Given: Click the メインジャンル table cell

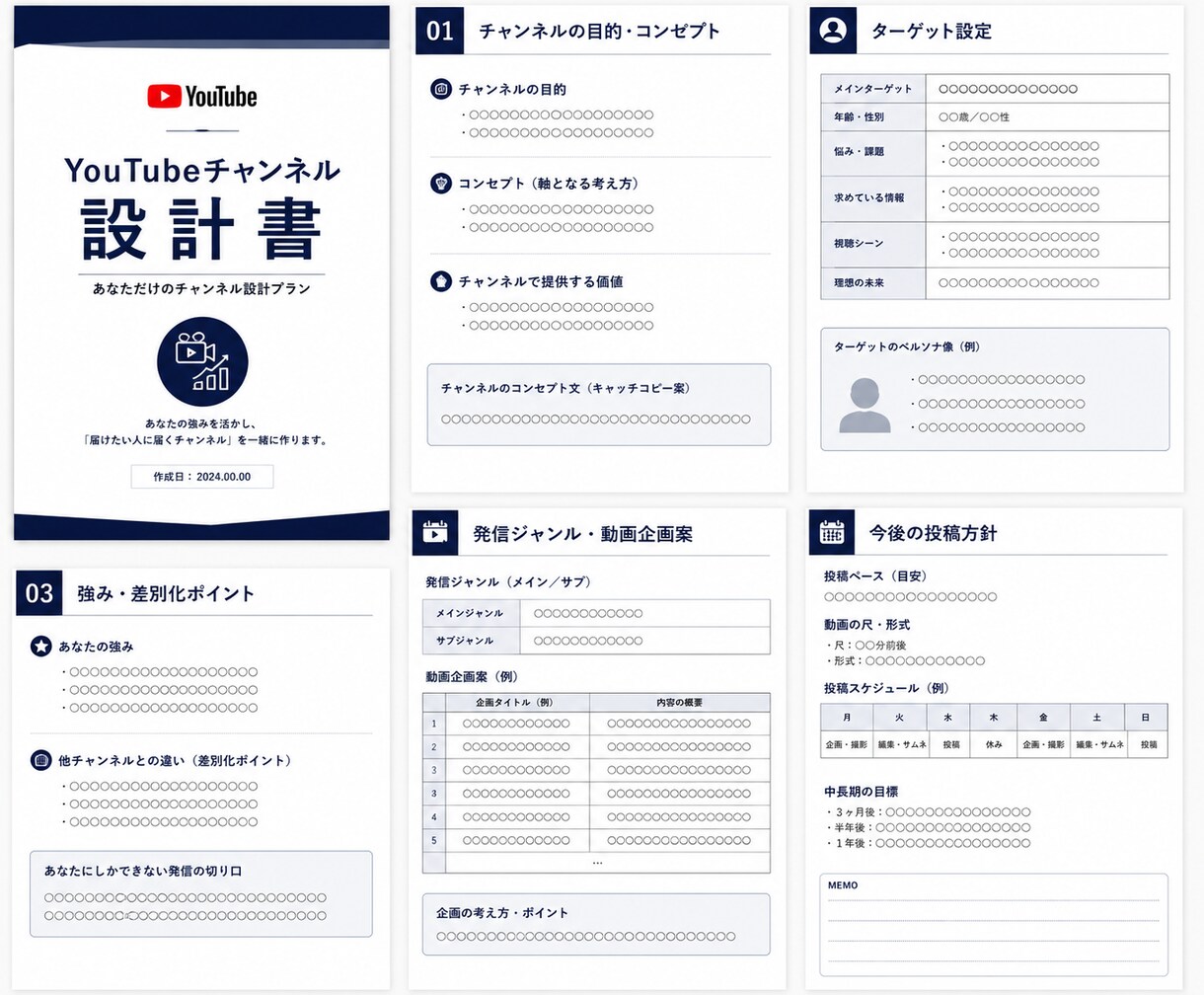Looking at the screenshot, I should coord(471,613).
